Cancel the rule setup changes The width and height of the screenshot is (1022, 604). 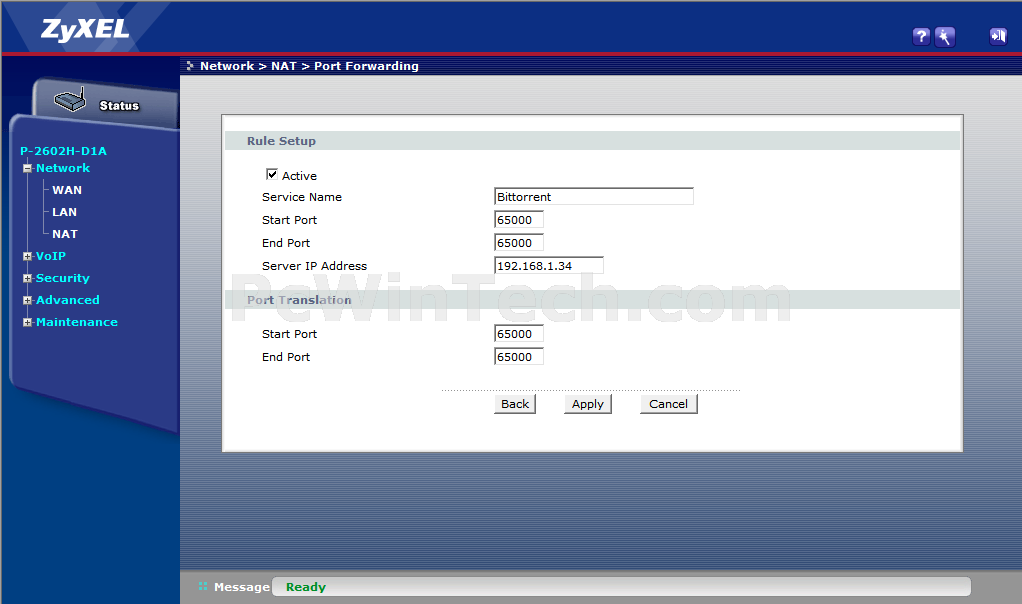coord(668,404)
